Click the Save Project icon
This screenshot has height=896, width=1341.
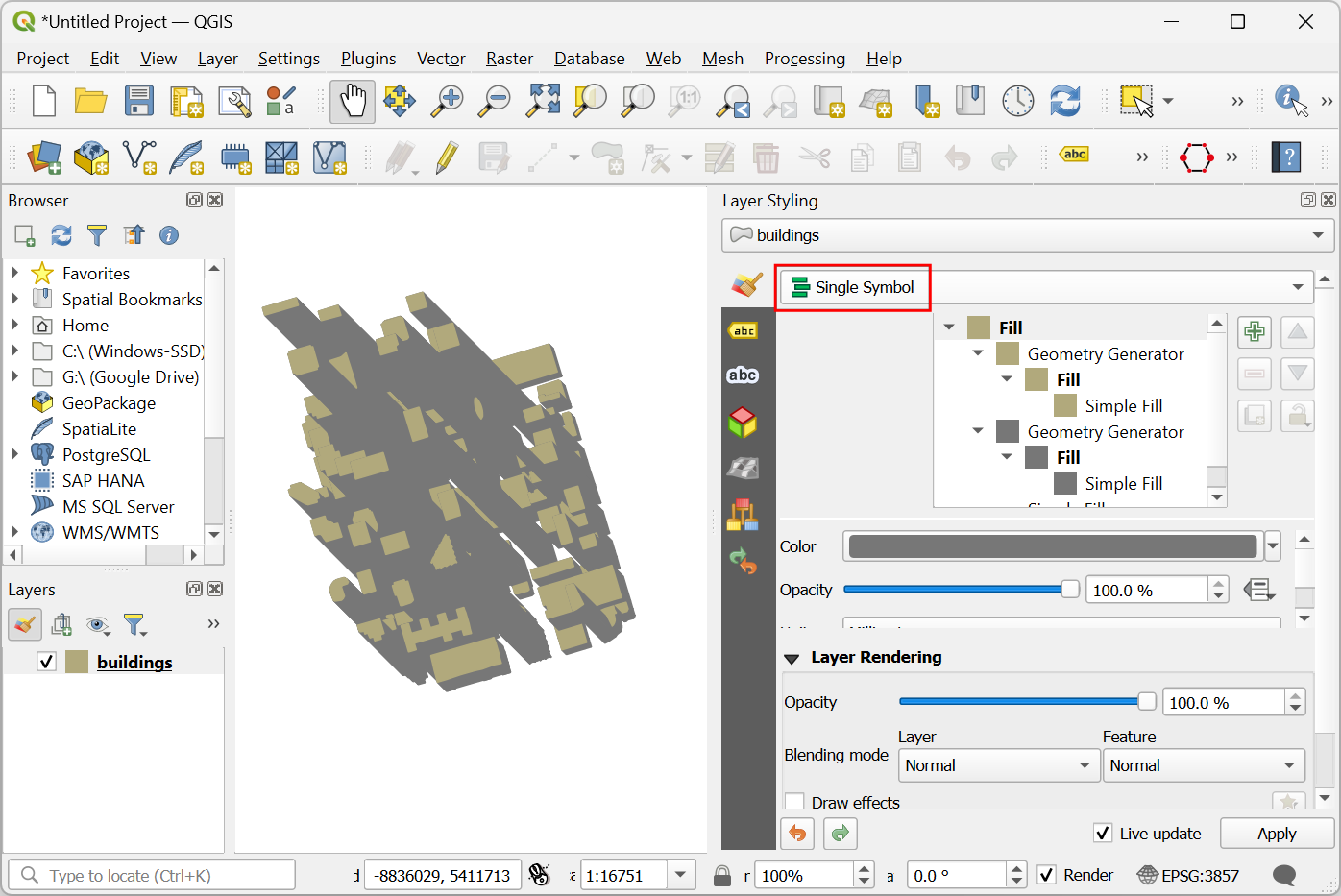[139, 101]
